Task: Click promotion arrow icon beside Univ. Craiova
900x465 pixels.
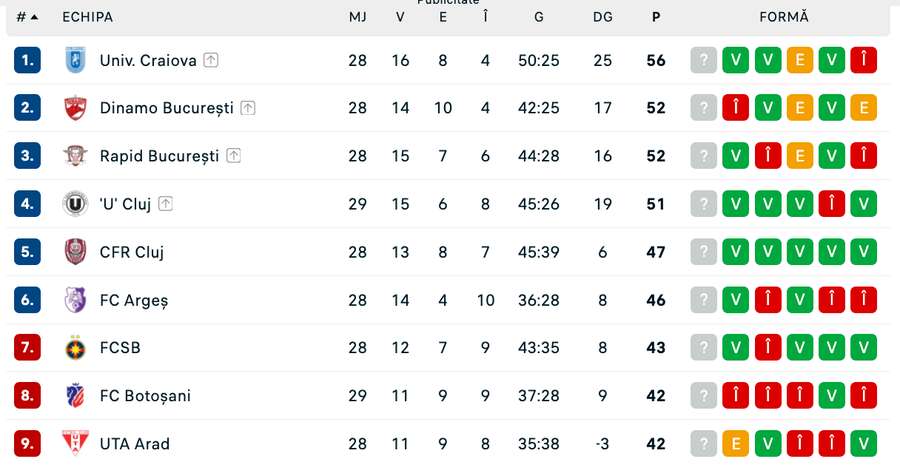Action: 211,60
